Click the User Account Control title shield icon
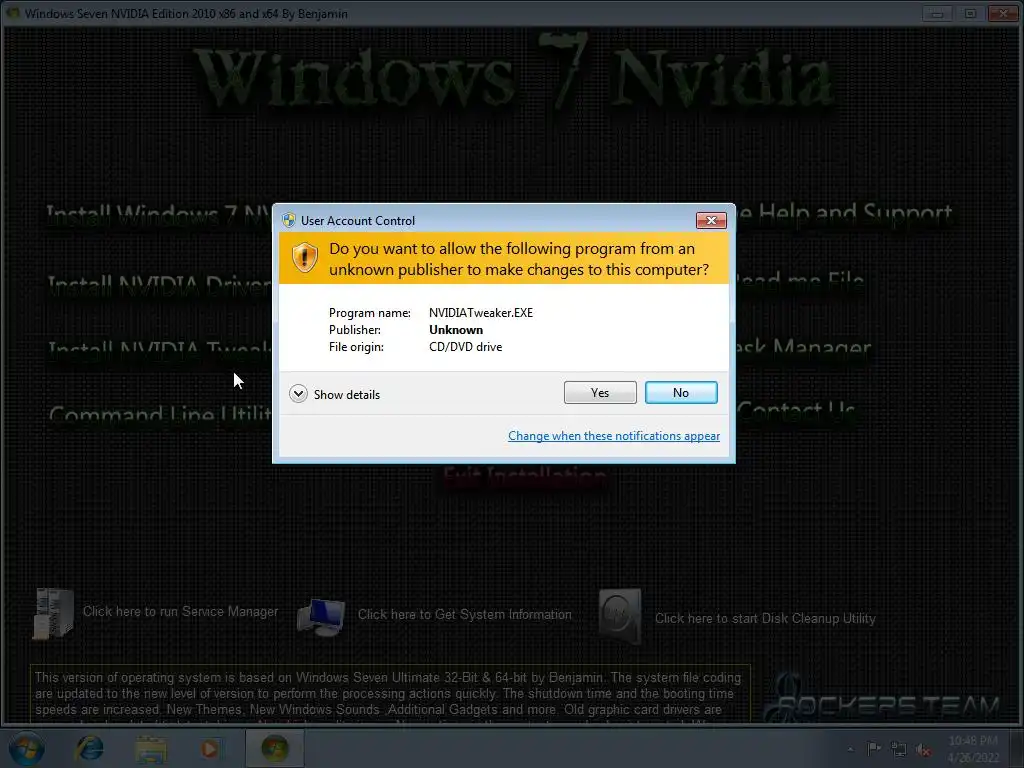This screenshot has height=768, width=1024. (289, 220)
